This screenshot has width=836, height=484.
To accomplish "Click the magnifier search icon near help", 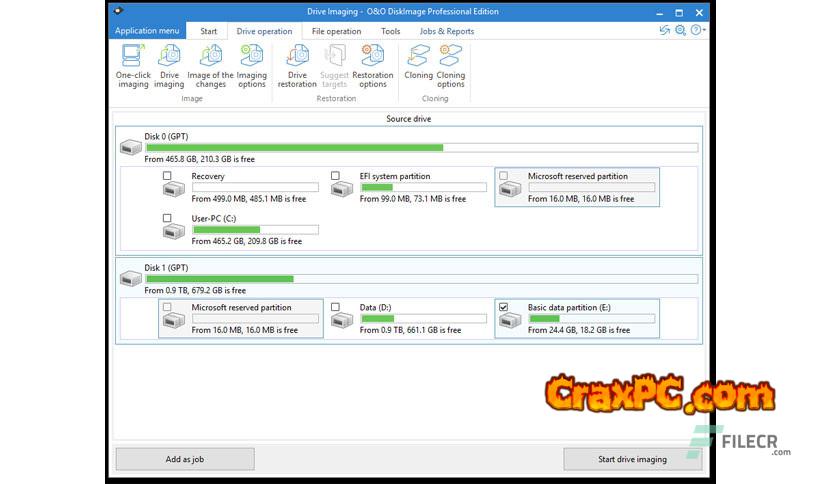I will tap(680, 30).
